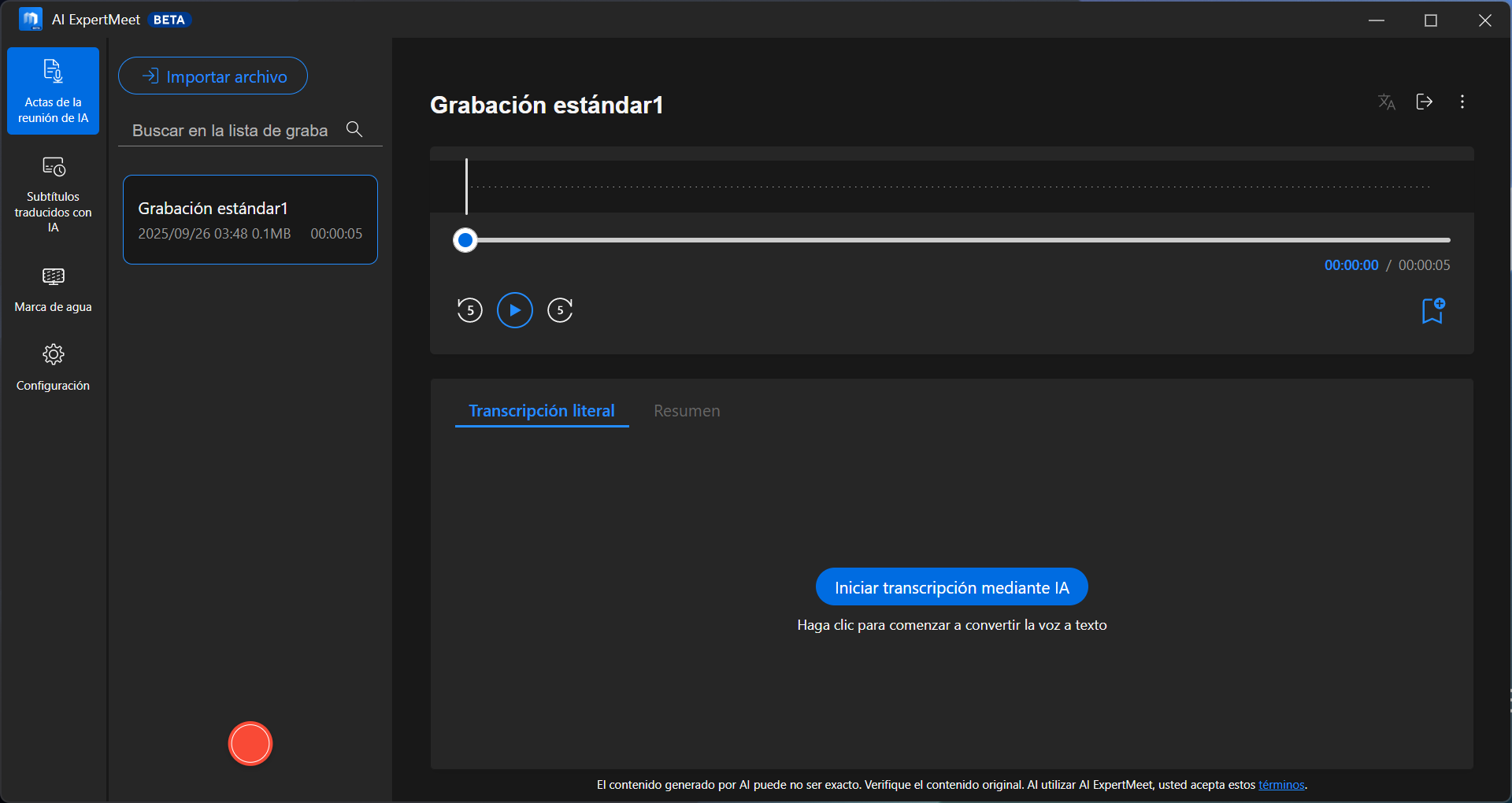Rewind the recording 5 seconds

[x=469, y=310]
